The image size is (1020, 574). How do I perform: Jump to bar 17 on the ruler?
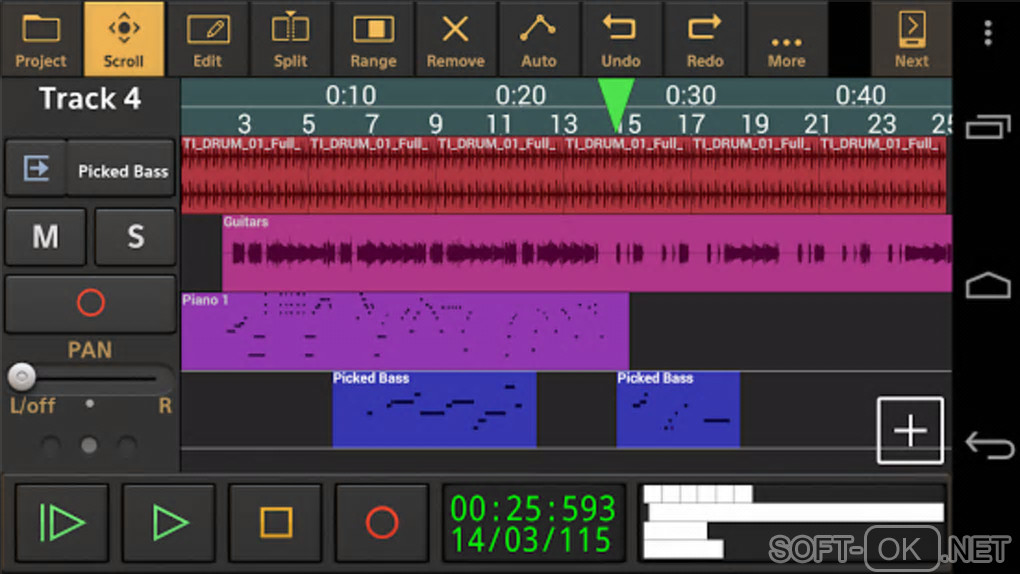pos(691,124)
